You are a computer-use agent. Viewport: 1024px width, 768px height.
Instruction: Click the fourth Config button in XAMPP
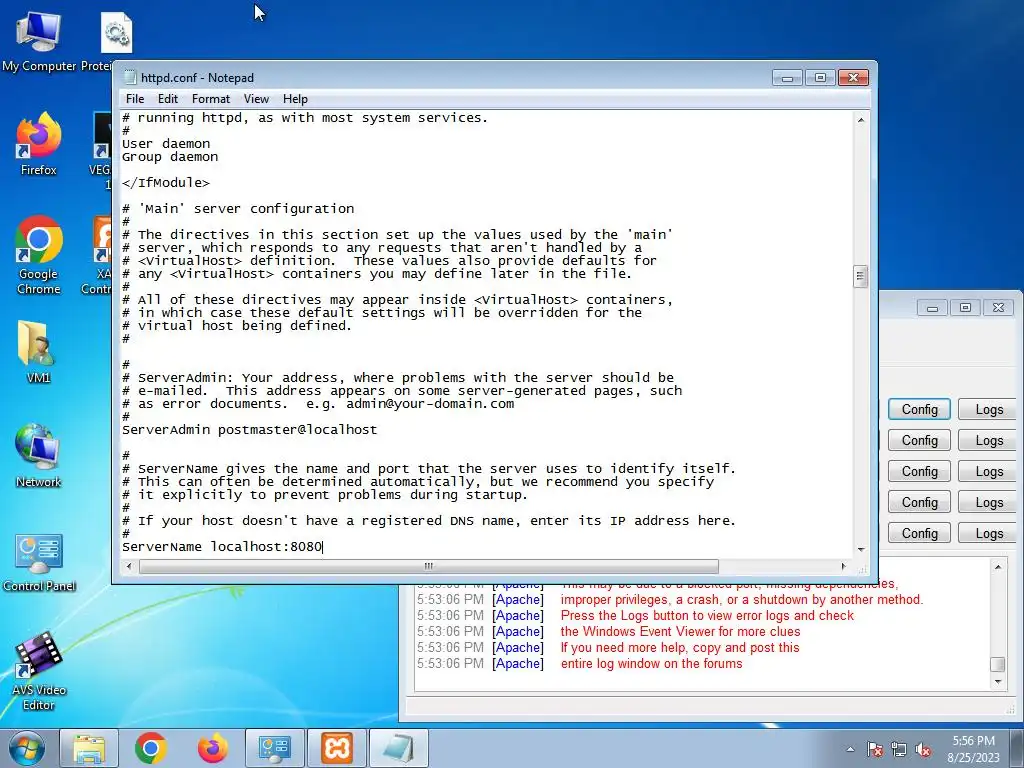pyautogui.click(x=920, y=502)
